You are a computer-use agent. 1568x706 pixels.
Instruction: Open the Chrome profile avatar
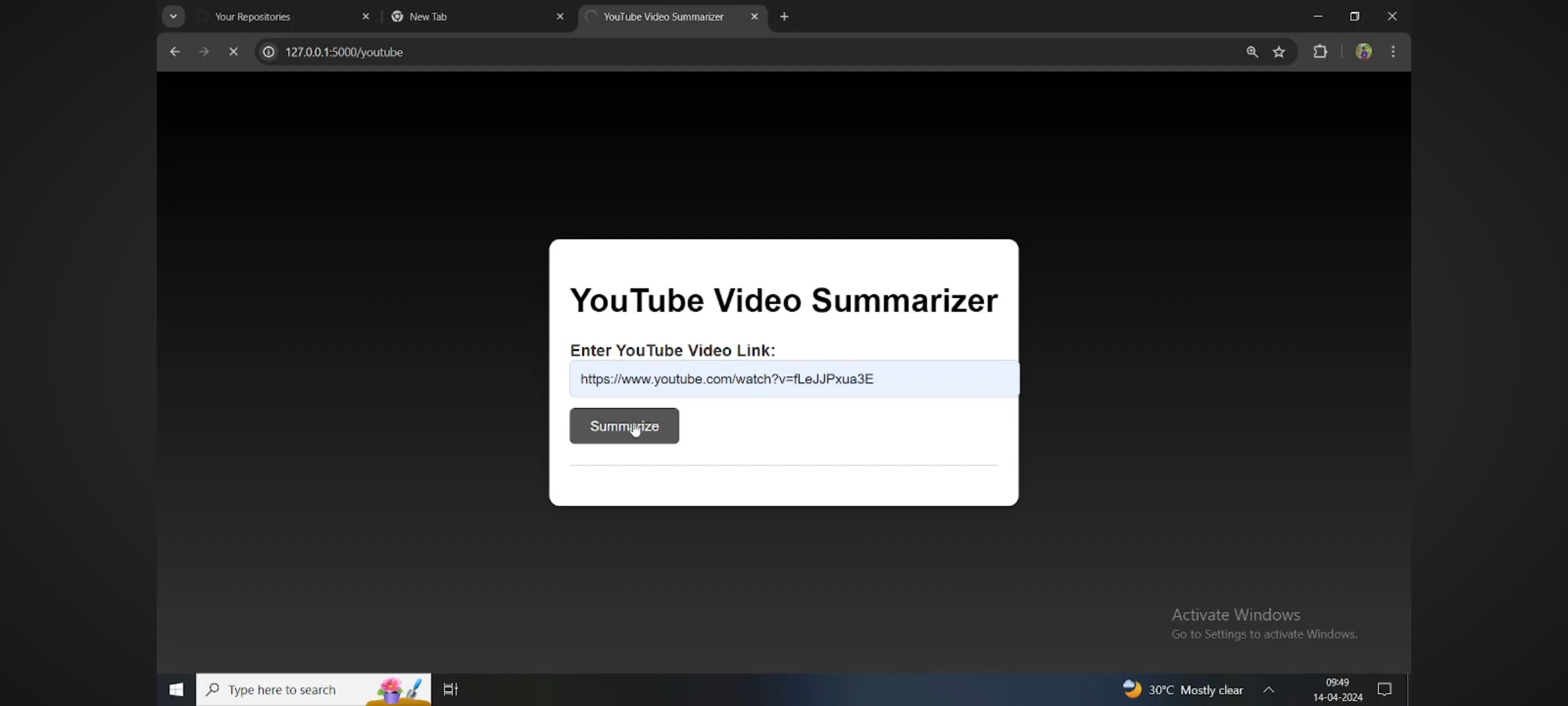click(x=1364, y=52)
